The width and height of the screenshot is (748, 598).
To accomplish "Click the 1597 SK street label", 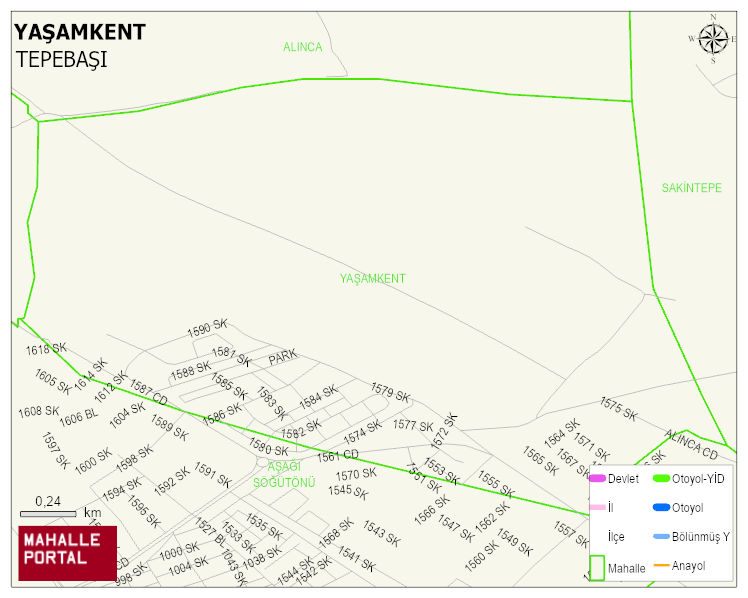I will (55, 450).
